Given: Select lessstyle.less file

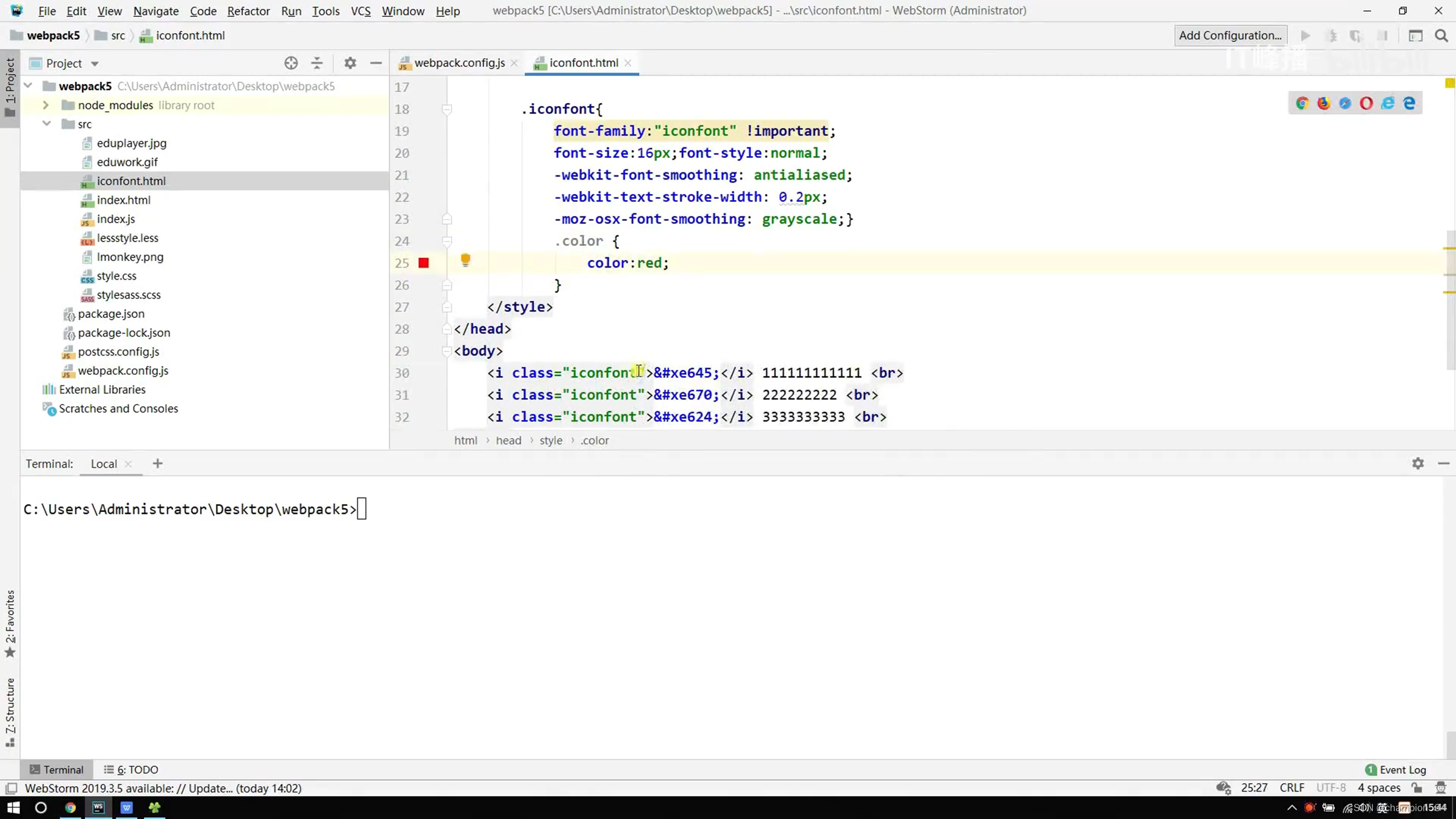Looking at the screenshot, I should pos(127,238).
